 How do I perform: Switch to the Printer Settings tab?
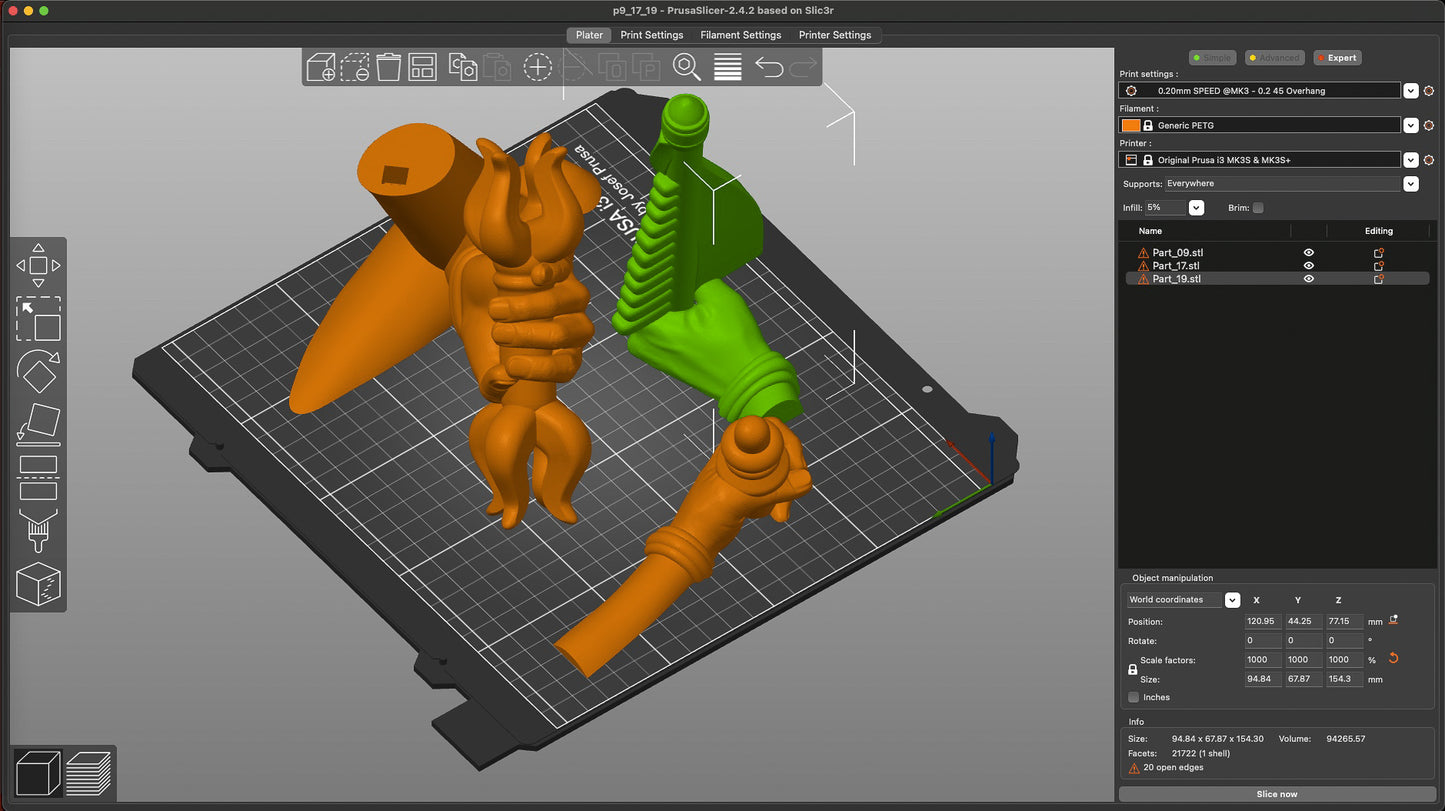[x=834, y=35]
